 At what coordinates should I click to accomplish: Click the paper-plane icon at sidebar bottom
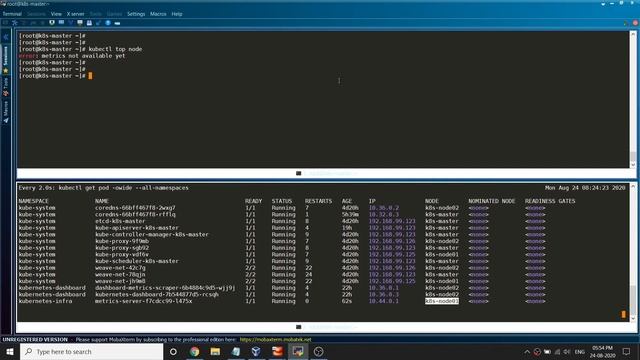[x=6, y=121]
